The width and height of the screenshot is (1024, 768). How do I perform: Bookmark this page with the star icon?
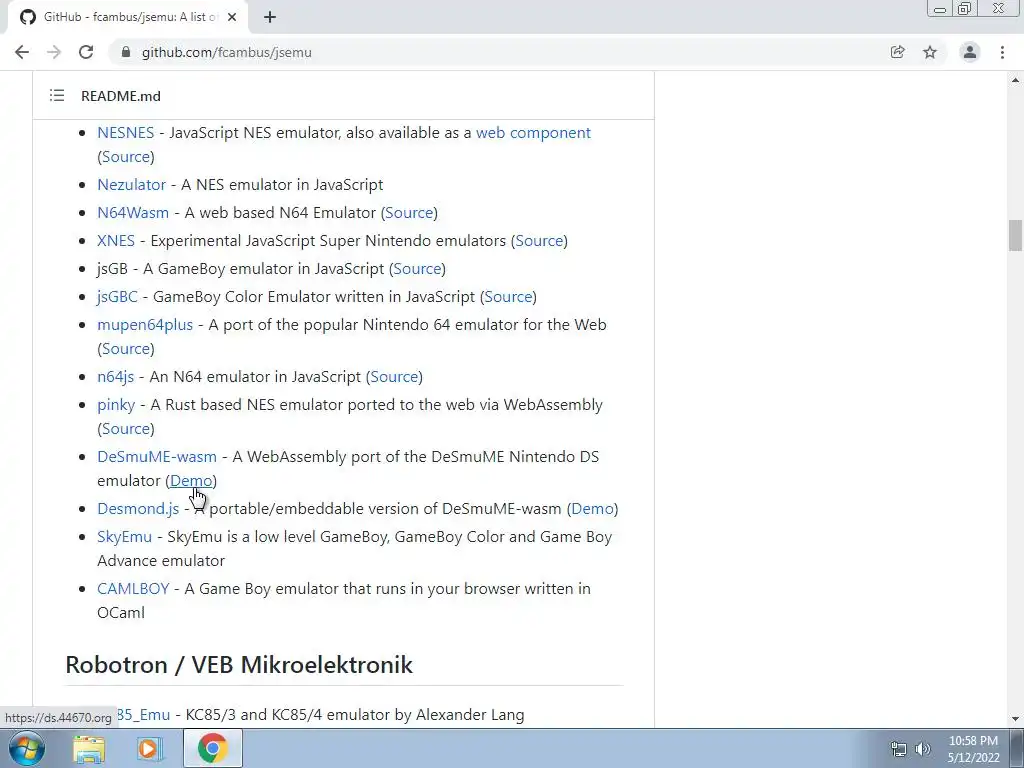pyautogui.click(x=930, y=52)
